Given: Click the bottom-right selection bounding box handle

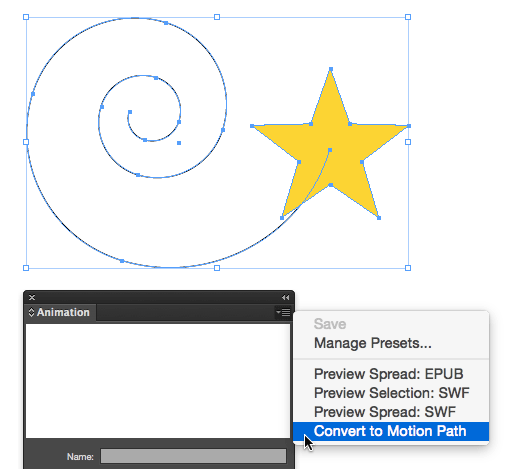Looking at the screenshot, I should tap(408, 268).
